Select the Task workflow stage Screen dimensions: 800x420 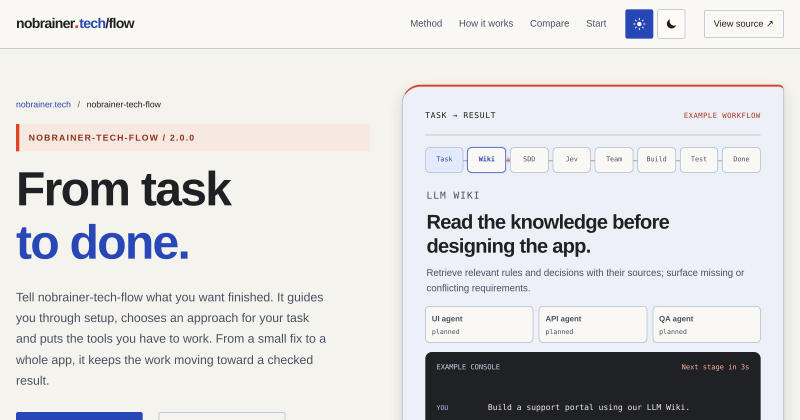[444, 160]
